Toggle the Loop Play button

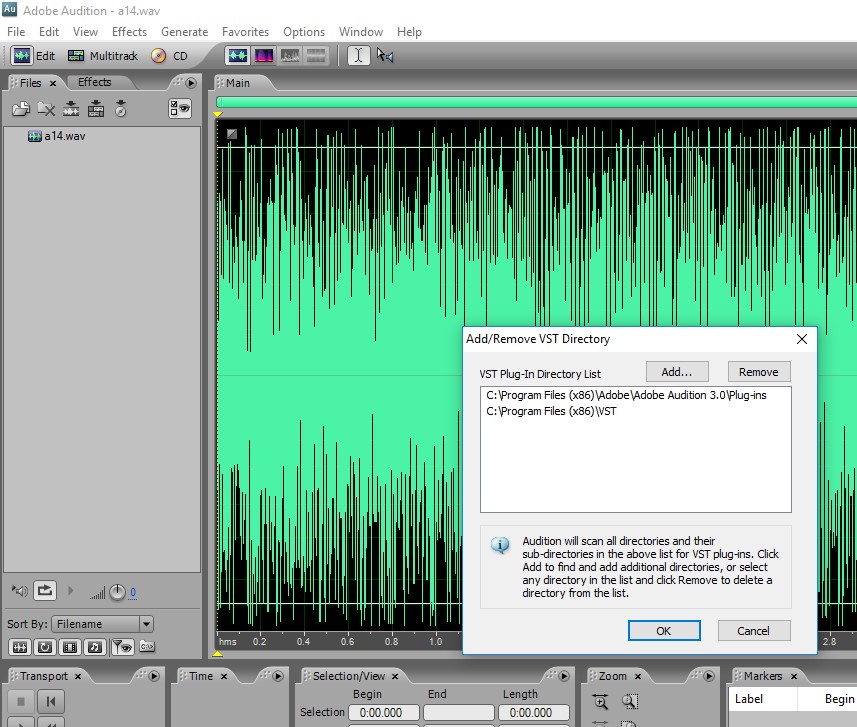[45, 590]
